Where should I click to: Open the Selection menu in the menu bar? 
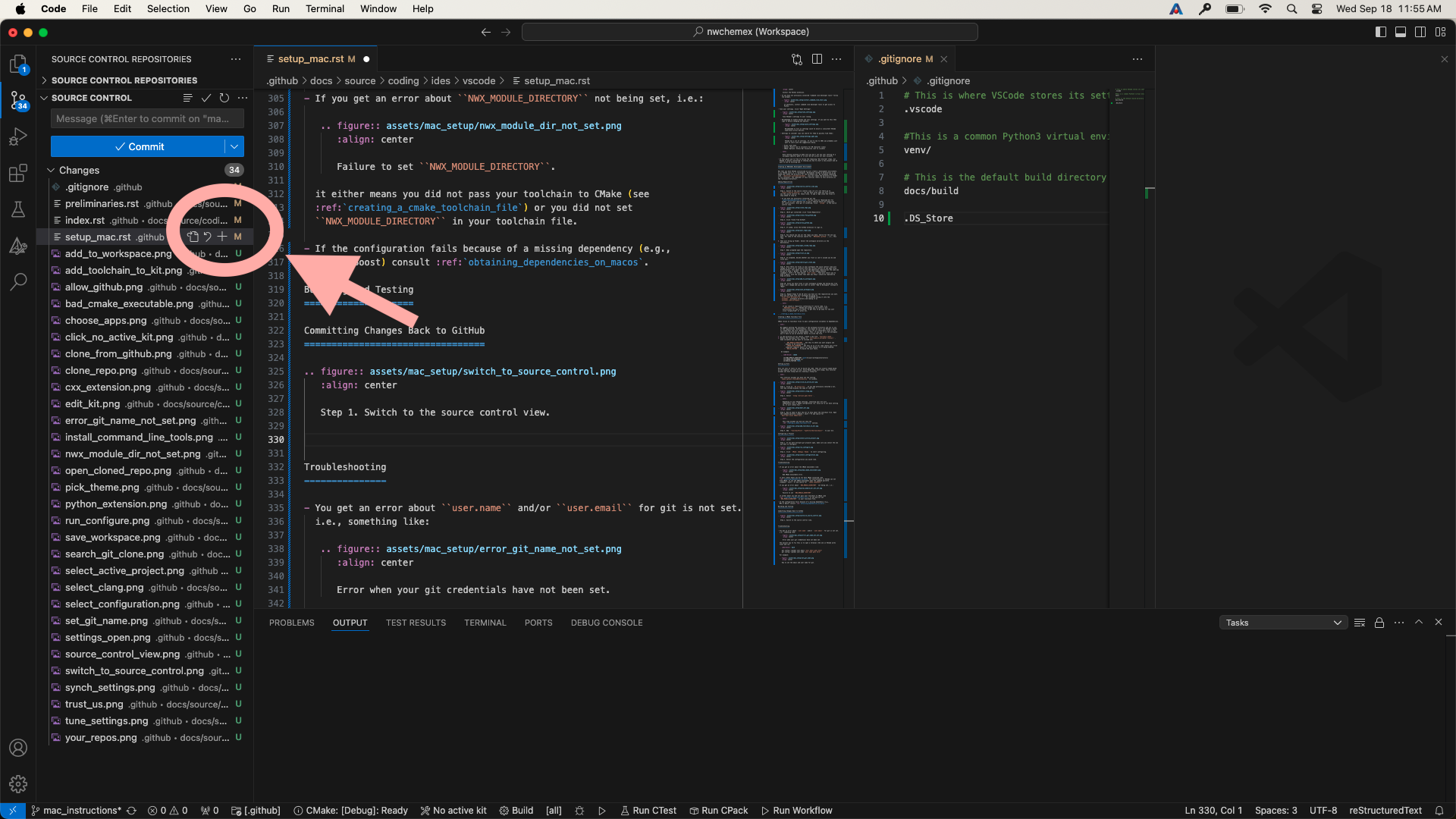pos(168,9)
